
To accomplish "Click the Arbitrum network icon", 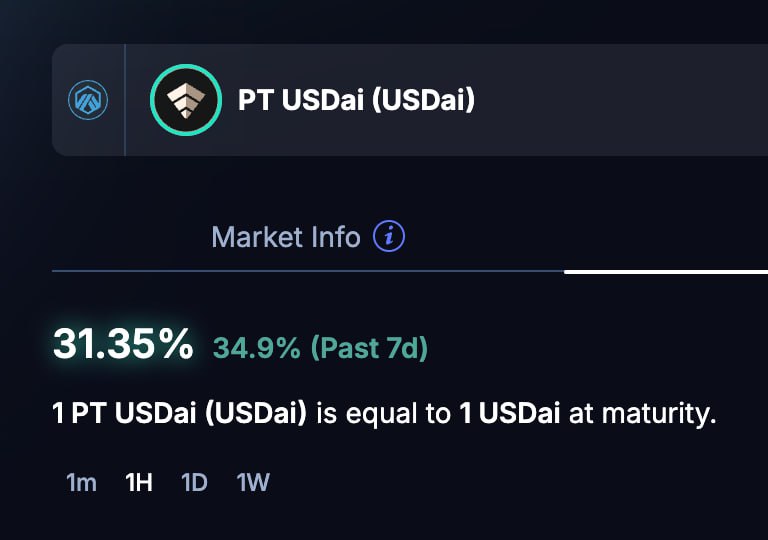I will (88, 100).
